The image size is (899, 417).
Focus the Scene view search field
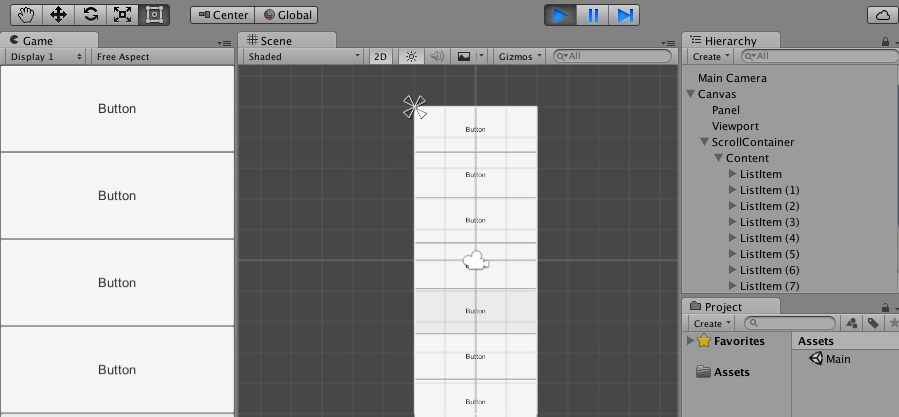click(x=612, y=56)
